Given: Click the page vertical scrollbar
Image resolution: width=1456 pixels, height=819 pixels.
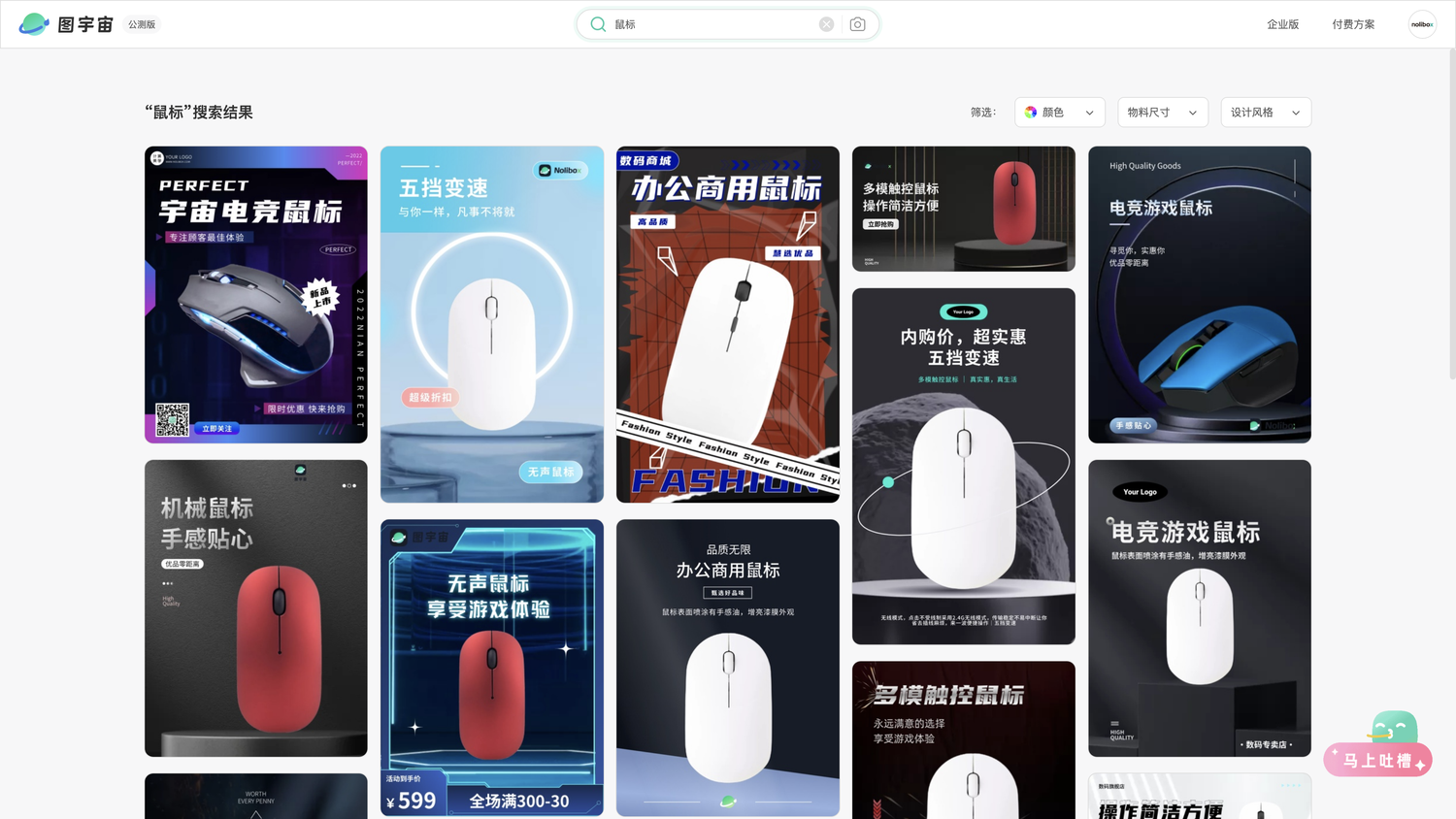Looking at the screenshot, I should point(1451,213).
